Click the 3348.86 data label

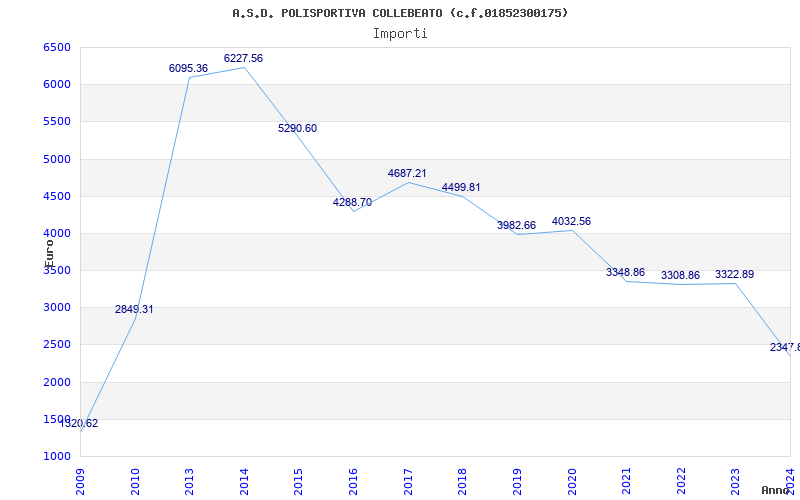[625, 273]
